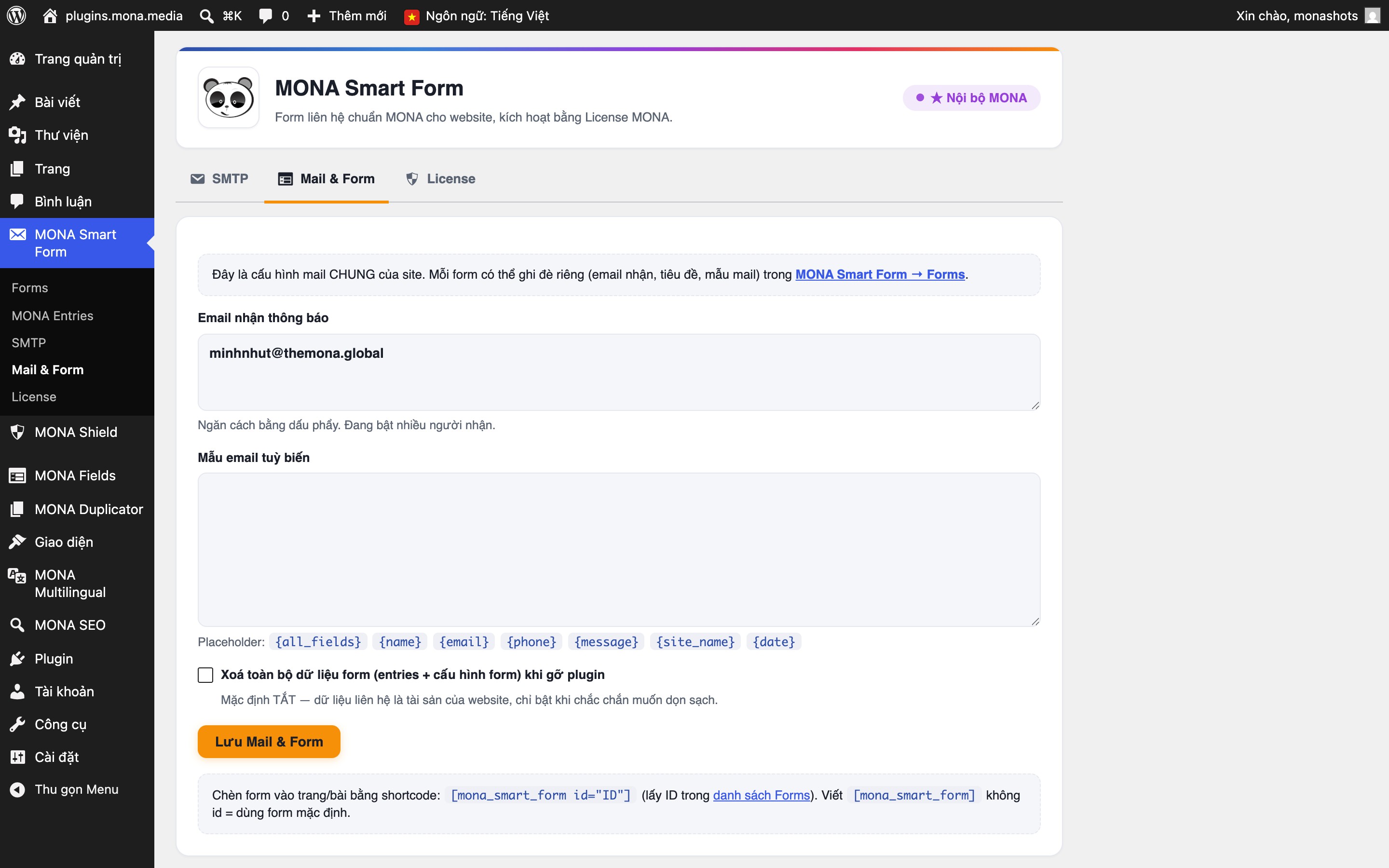Click the {message} placeholder chip
Viewport: 1389px width, 868px height.
[606, 641]
